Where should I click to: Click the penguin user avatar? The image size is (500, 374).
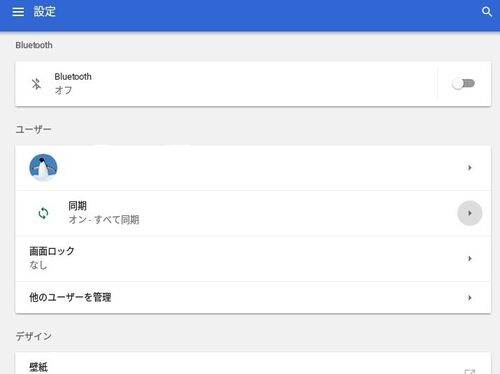pyautogui.click(x=43, y=168)
